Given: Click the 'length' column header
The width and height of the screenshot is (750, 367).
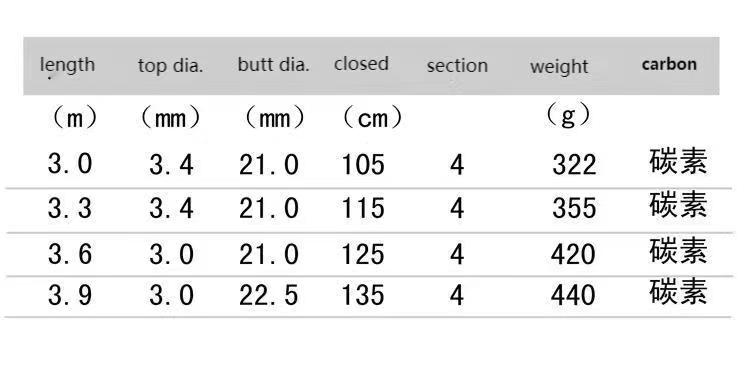Looking at the screenshot, I should (x=67, y=66).
